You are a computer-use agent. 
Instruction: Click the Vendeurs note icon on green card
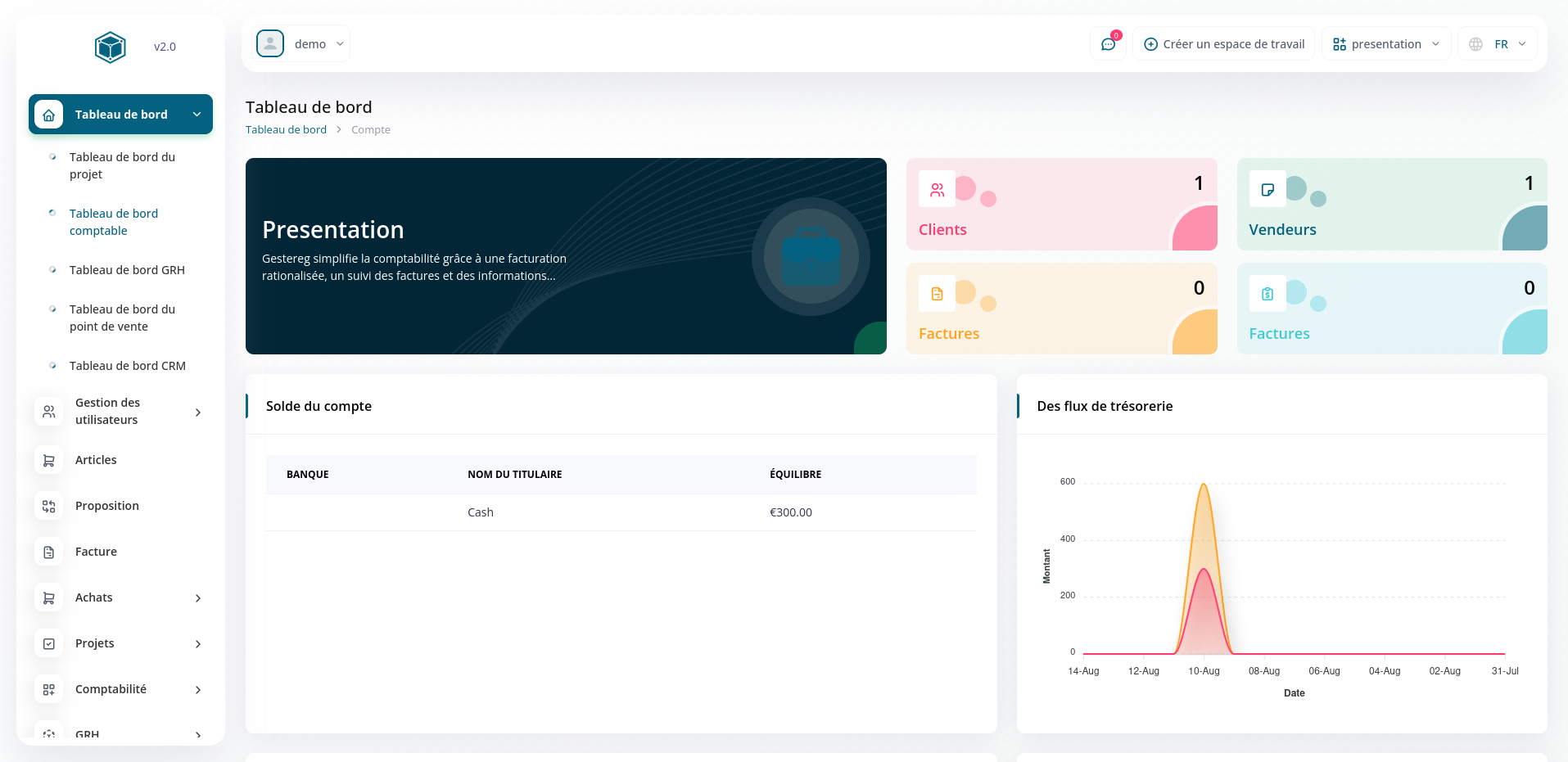pos(1267,190)
